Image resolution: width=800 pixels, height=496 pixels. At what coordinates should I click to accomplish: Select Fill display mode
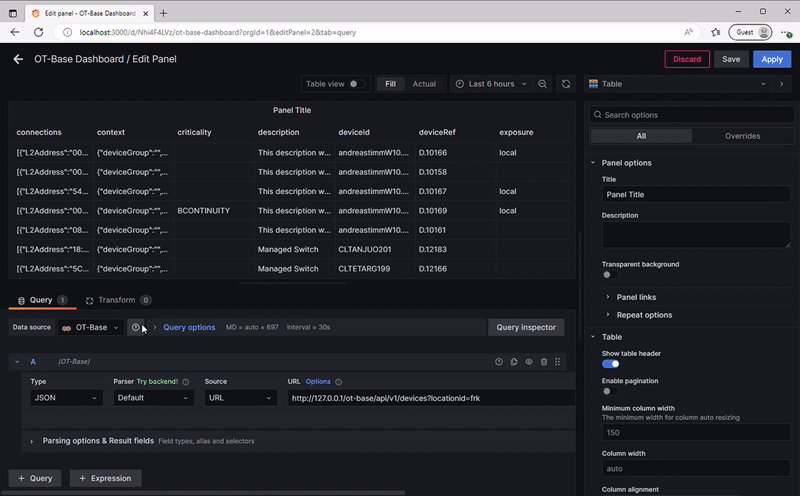pos(390,84)
